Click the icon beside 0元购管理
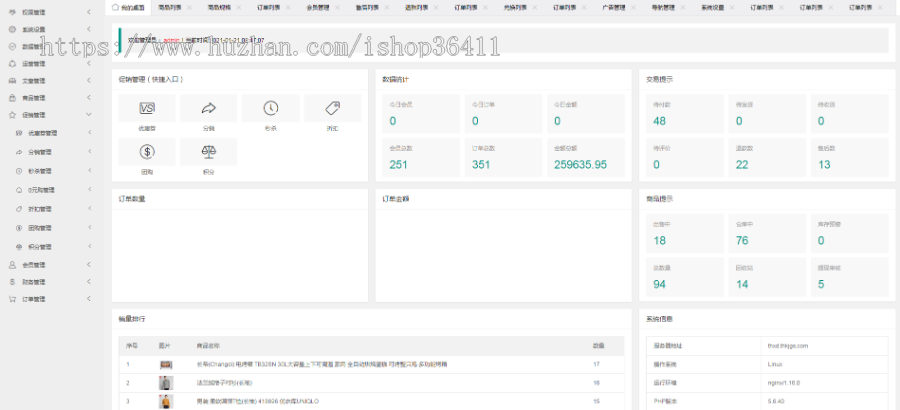The height and width of the screenshot is (410, 900). point(19,190)
